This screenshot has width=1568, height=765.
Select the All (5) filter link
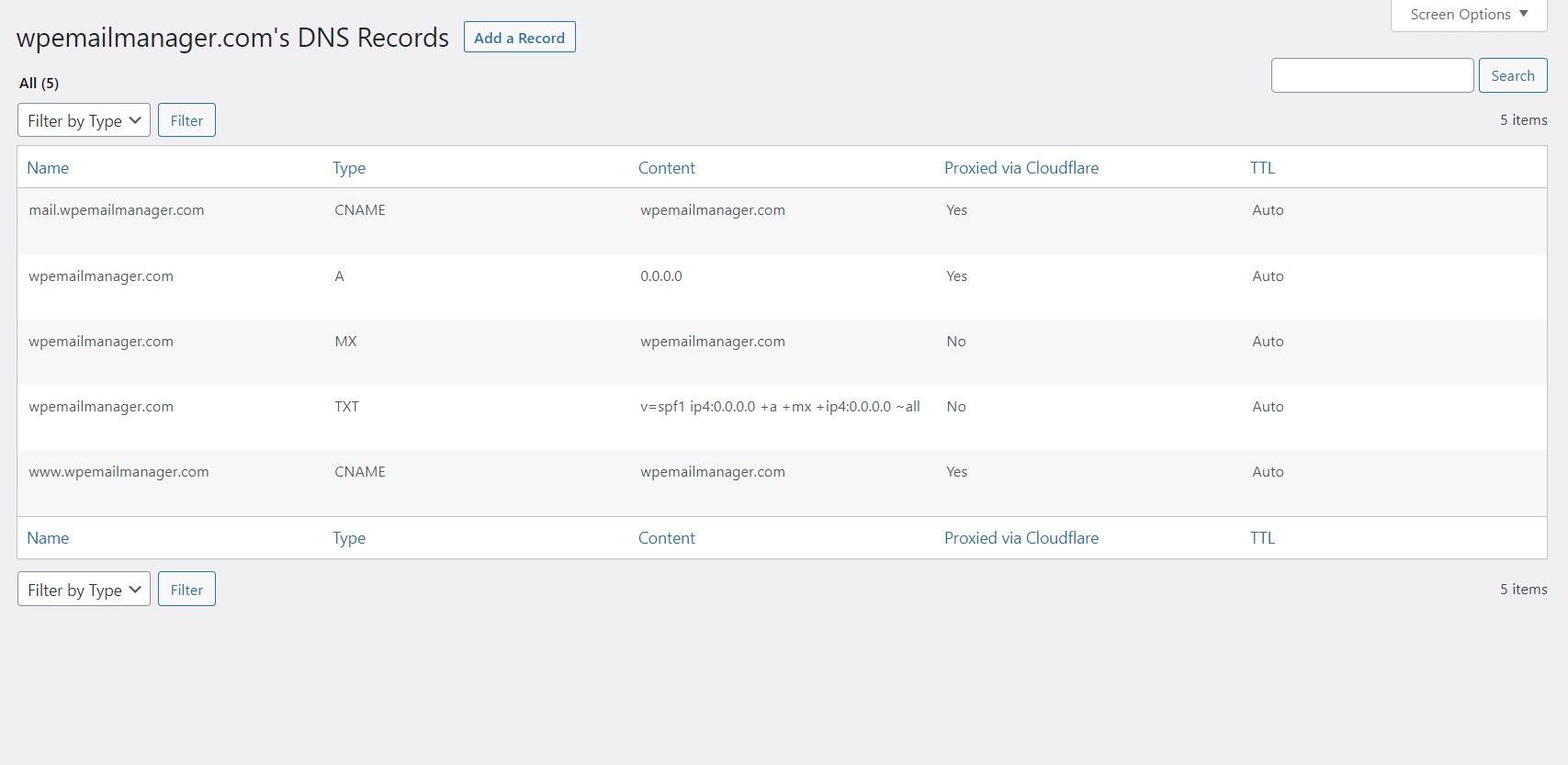(x=39, y=83)
